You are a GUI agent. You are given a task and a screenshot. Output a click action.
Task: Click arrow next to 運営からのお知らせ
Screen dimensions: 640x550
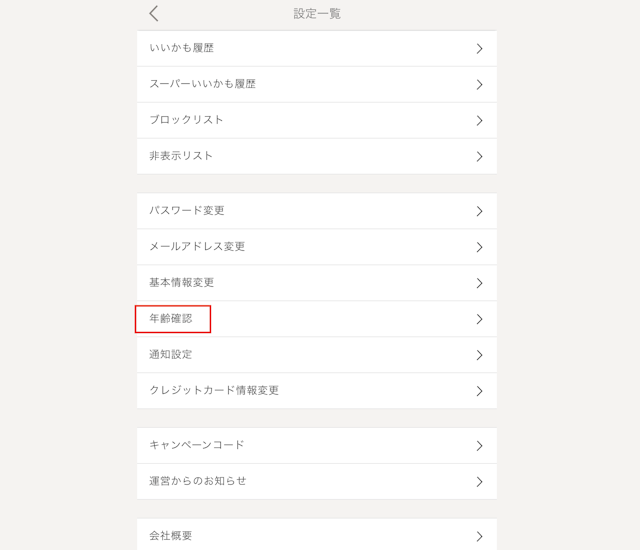pos(480,482)
